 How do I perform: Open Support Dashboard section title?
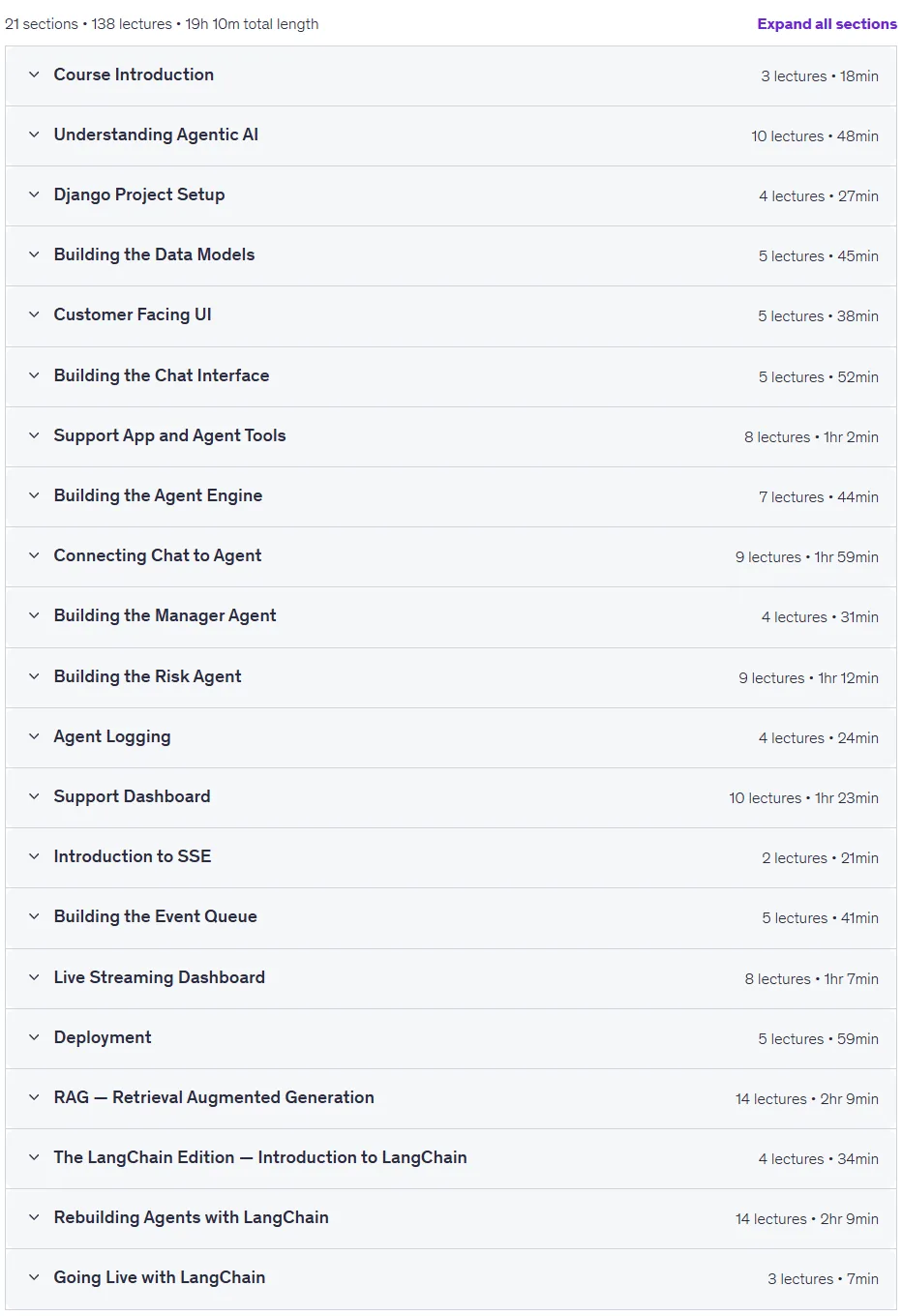pos(132,796)
